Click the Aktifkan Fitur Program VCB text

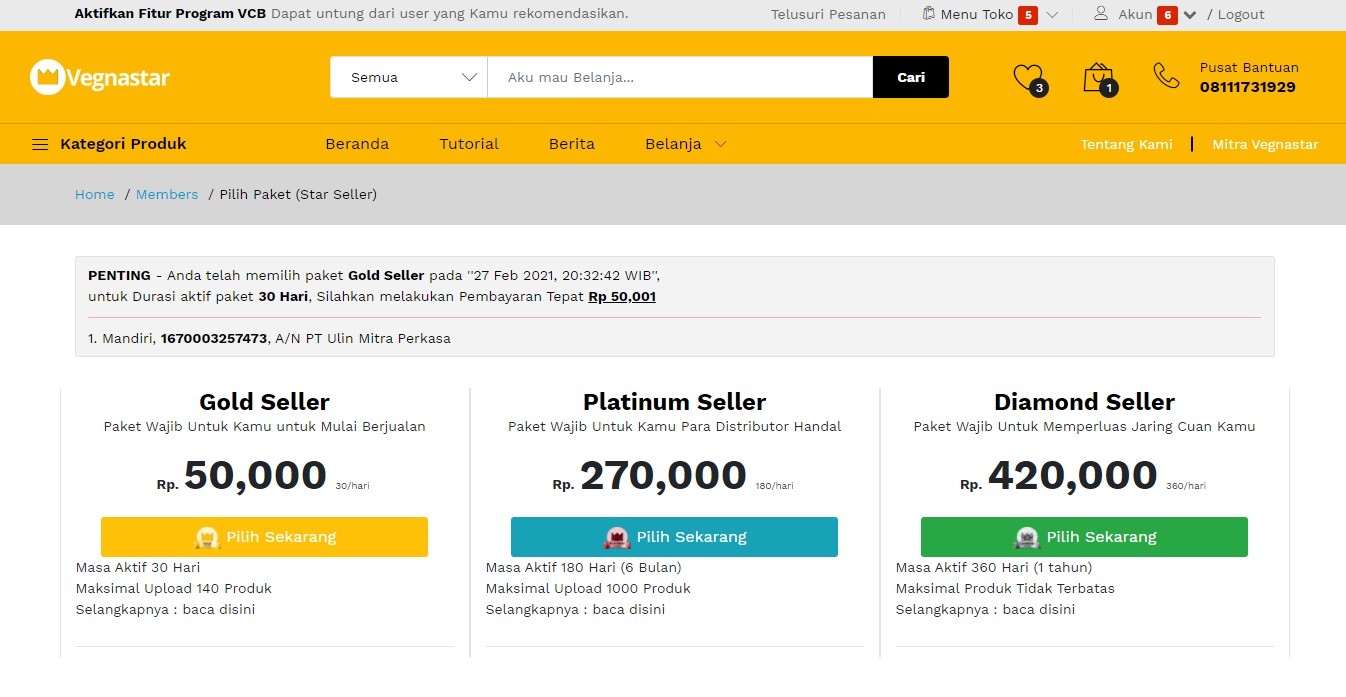[x=171, y=13]
